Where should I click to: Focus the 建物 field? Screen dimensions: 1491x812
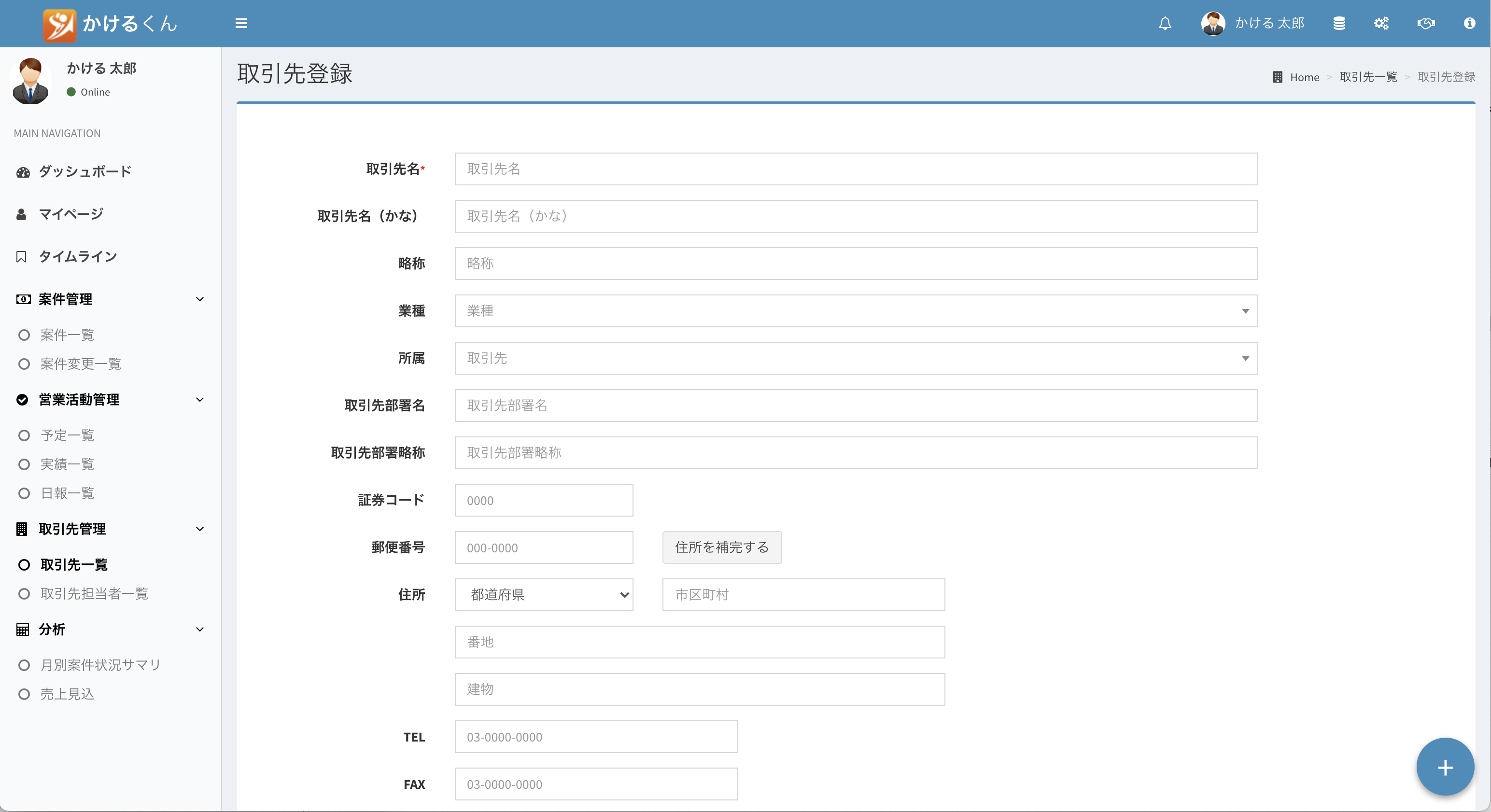(x=700, y=689)
